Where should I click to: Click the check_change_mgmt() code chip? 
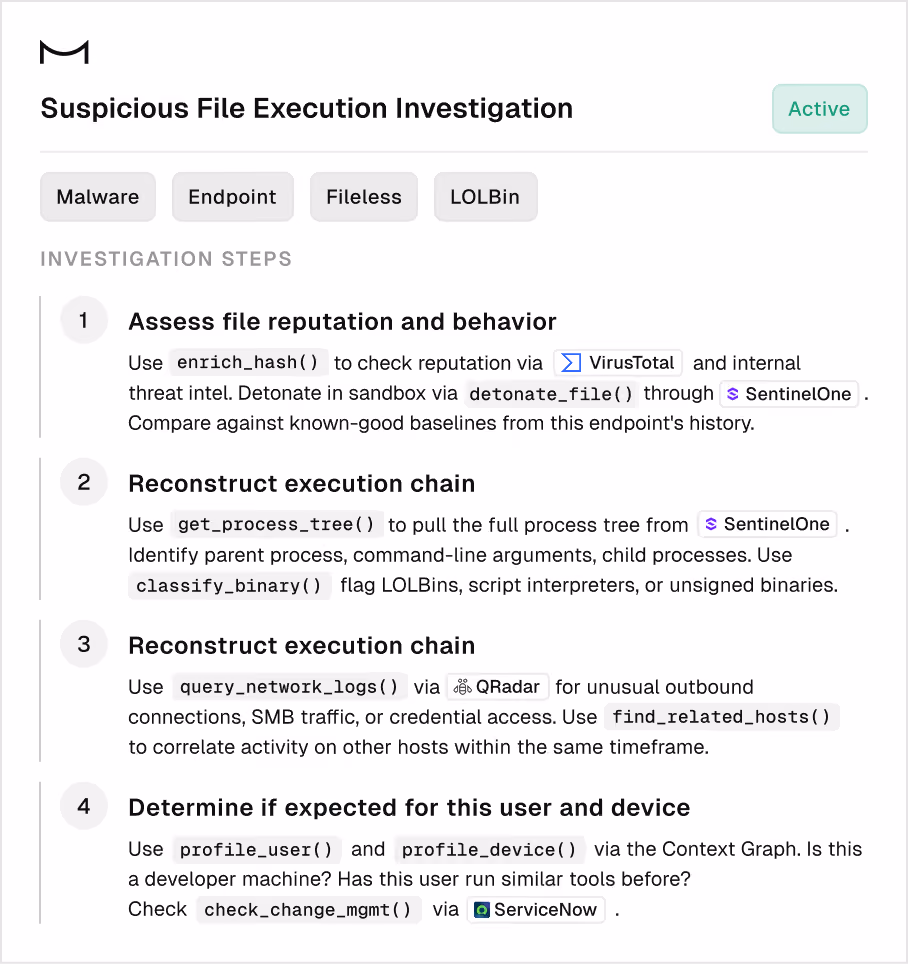coord(307,910)
